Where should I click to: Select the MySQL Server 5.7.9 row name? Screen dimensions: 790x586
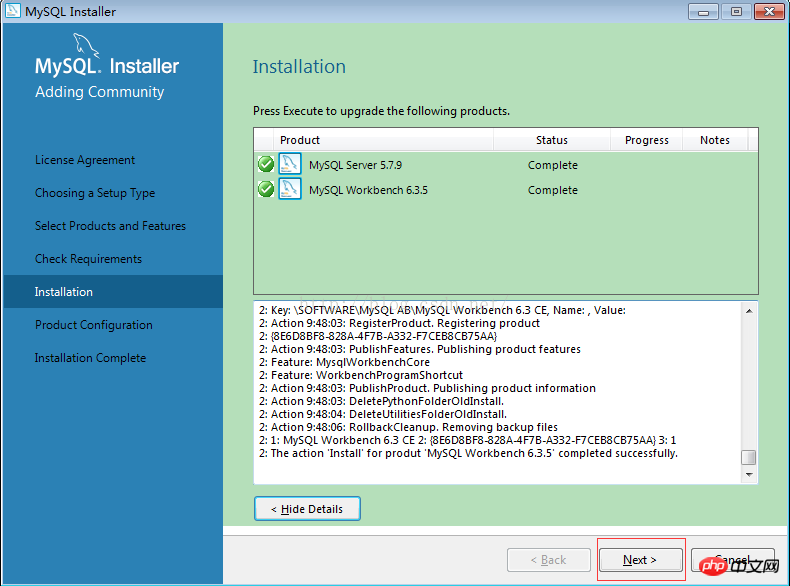point(355,165)
